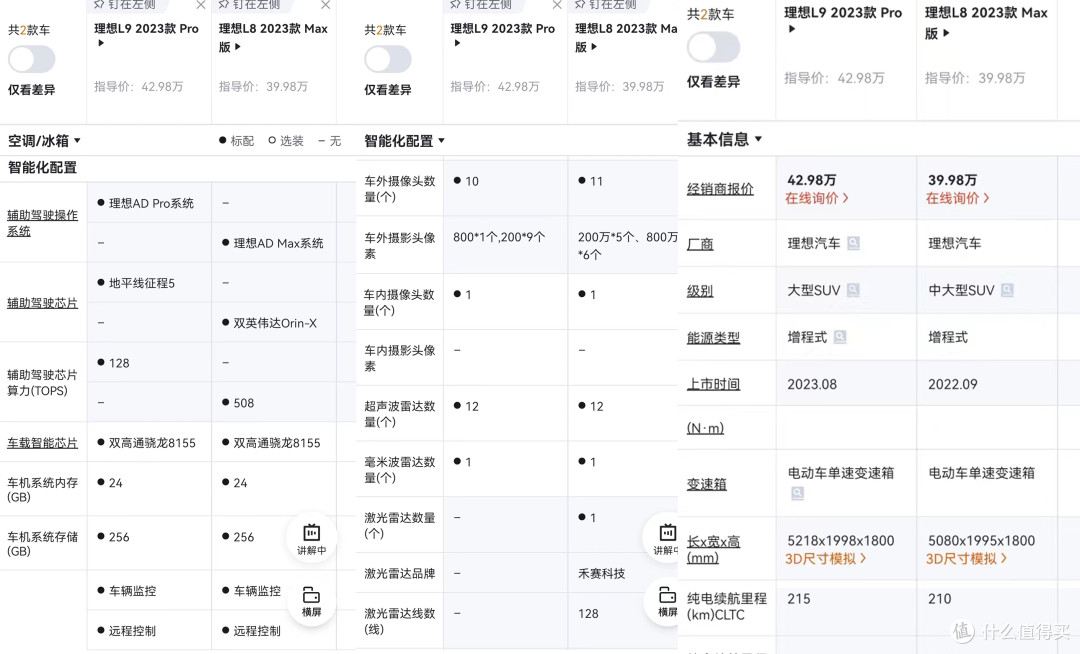Select the 215 CLTC range value

(x=799, y=599)
